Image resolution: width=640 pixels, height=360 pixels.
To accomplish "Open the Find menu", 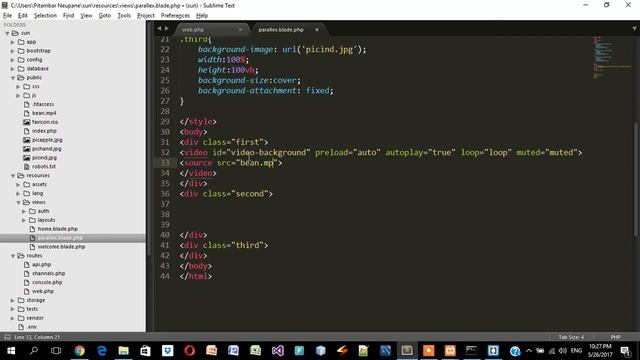I will [69, 16].
